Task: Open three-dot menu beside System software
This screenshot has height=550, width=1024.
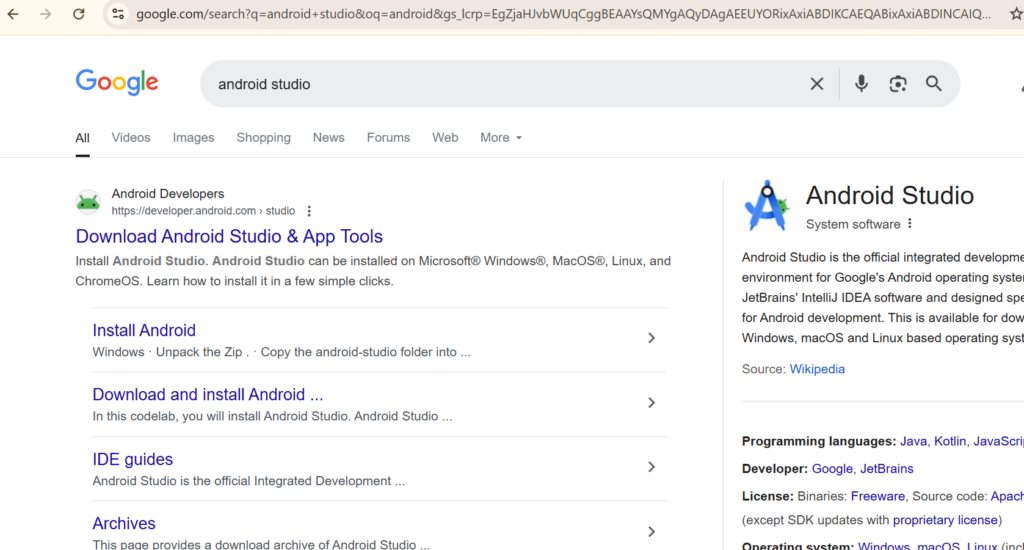Action: 910,223
